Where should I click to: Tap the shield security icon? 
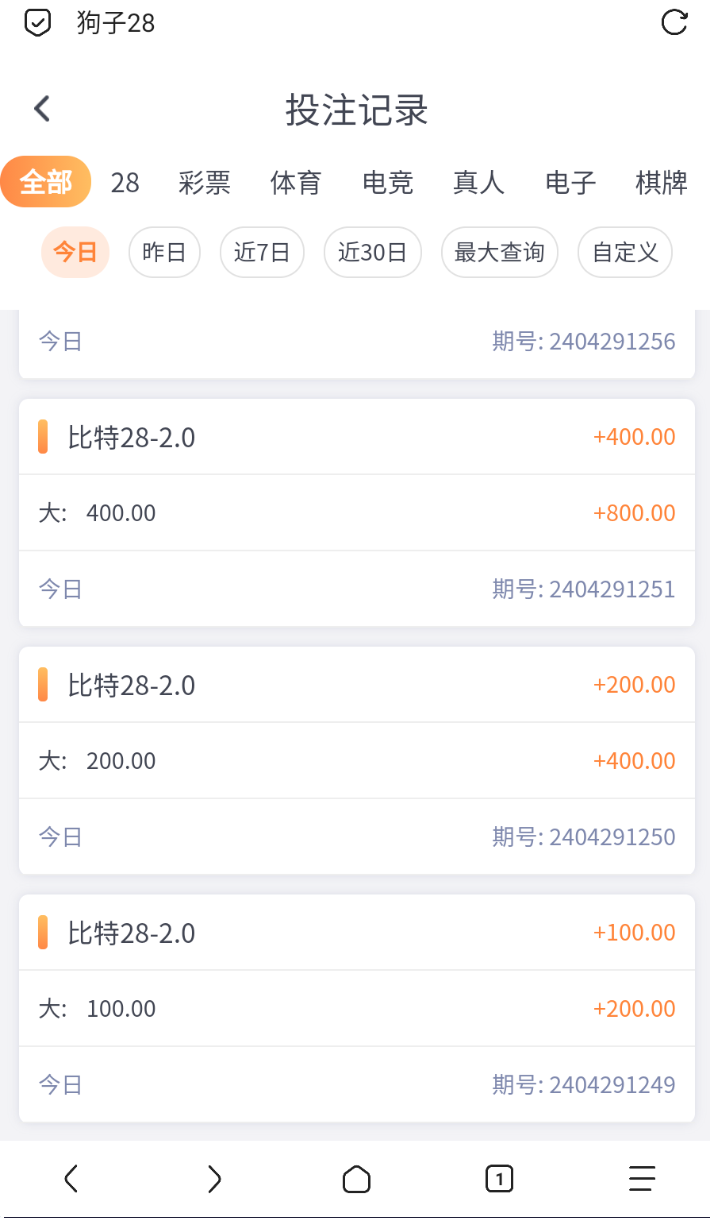pyautogui.click(x=38, y=22)
